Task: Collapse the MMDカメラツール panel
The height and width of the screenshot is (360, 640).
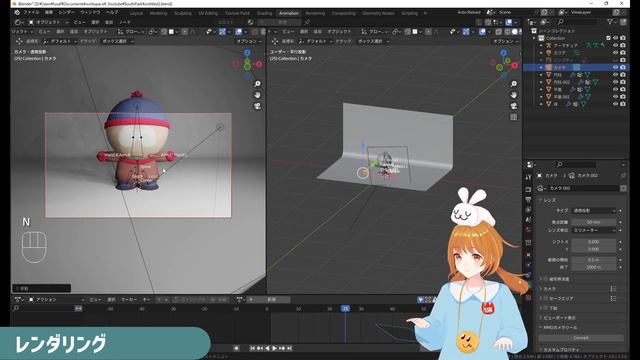Action: 561,327
